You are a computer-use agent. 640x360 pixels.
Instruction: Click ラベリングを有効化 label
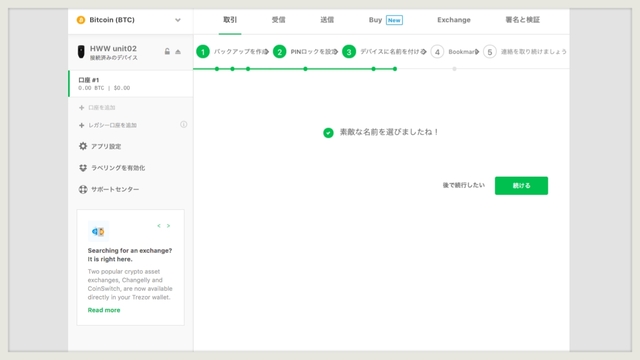click(x=118, y=168)
